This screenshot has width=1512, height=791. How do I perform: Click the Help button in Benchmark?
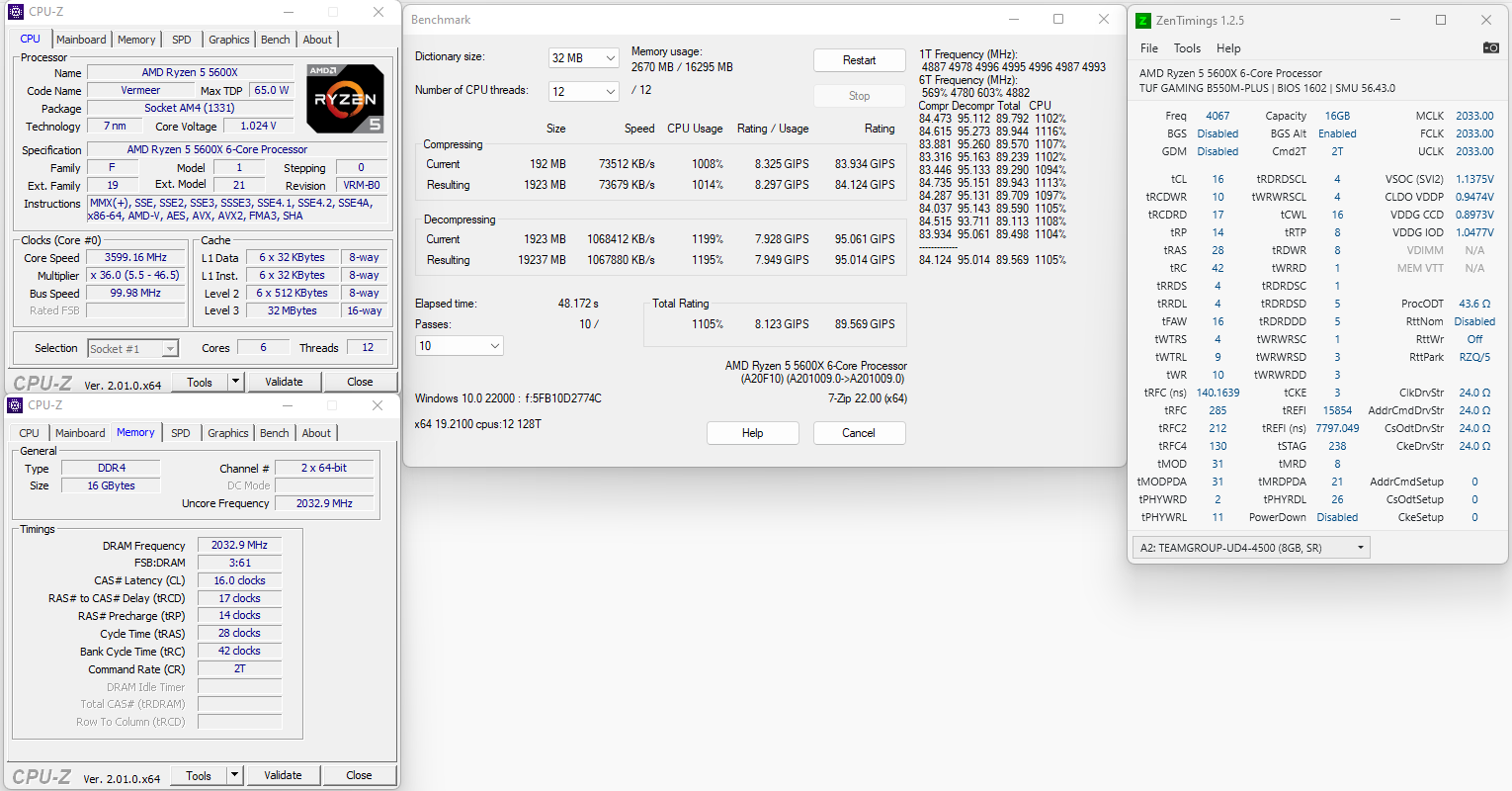[x=753, y=433]
